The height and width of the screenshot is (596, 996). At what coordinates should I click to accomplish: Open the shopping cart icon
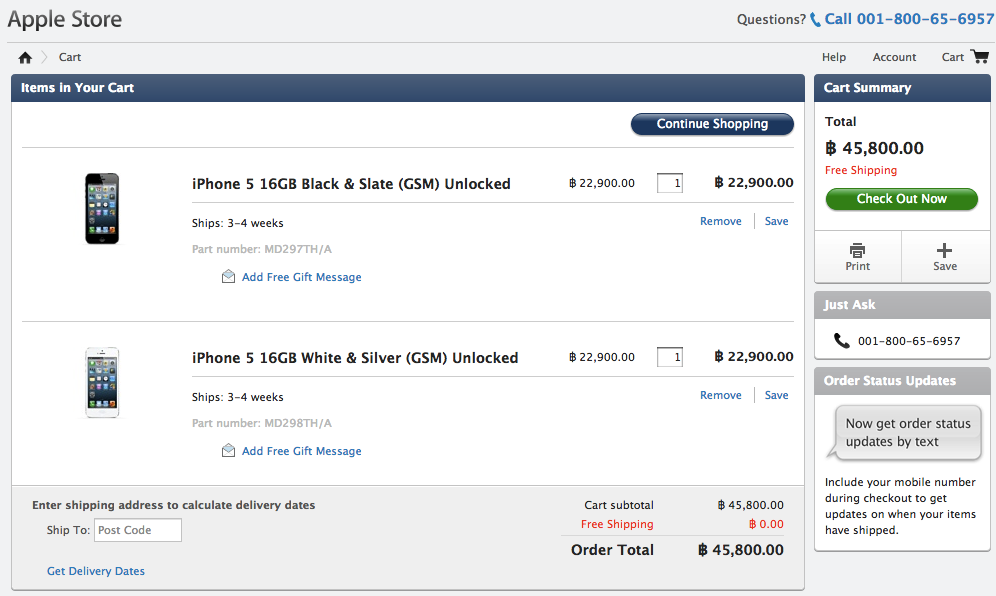coord(979,57)
